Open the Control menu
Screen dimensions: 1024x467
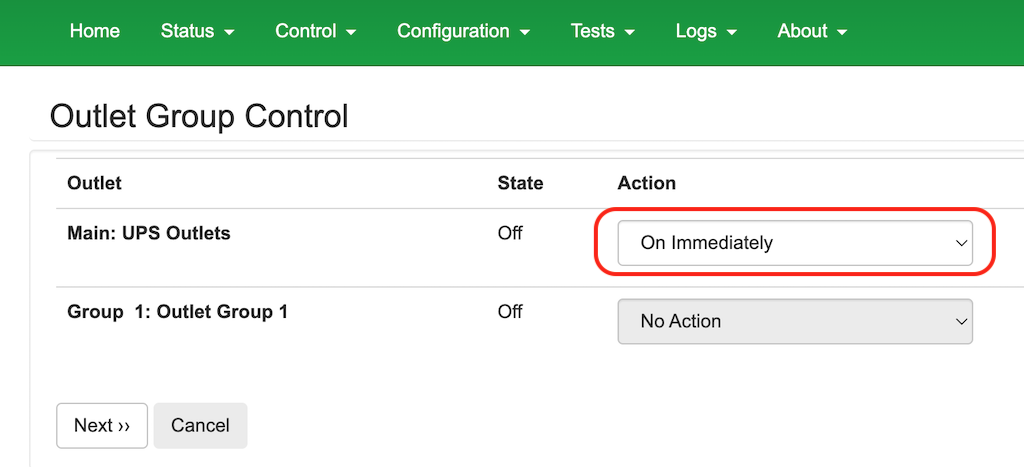pos(315,31)
